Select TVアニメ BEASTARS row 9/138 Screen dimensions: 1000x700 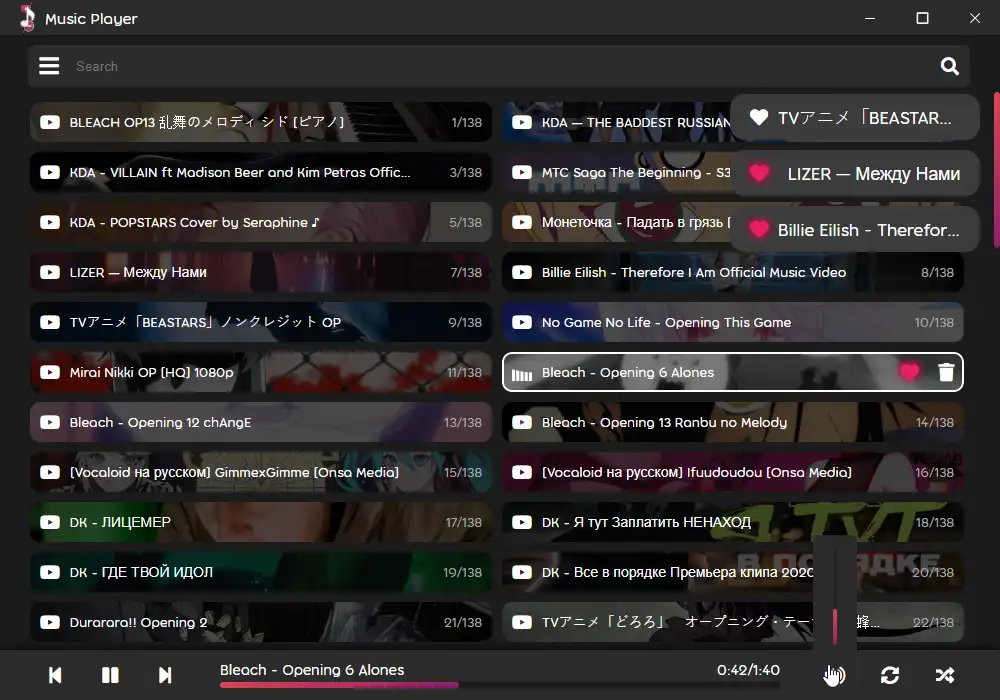coord(261,322)
